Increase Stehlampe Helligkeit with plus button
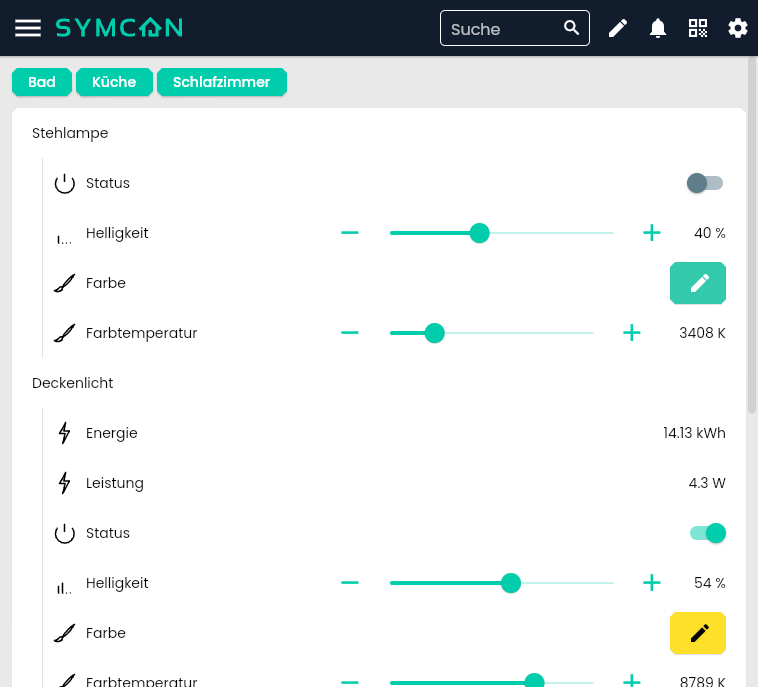This screenshot has height=687, width=758. click(652, 233)
